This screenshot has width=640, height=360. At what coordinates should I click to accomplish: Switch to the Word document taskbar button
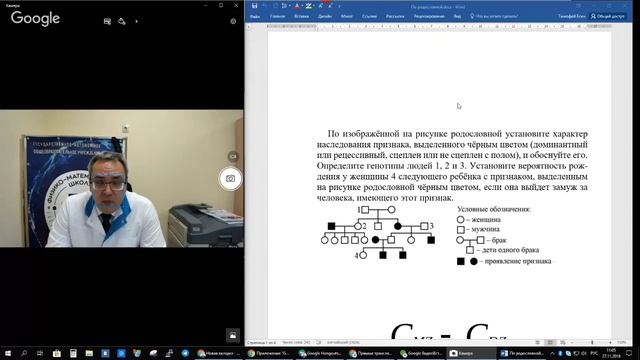tap(522, 353)
